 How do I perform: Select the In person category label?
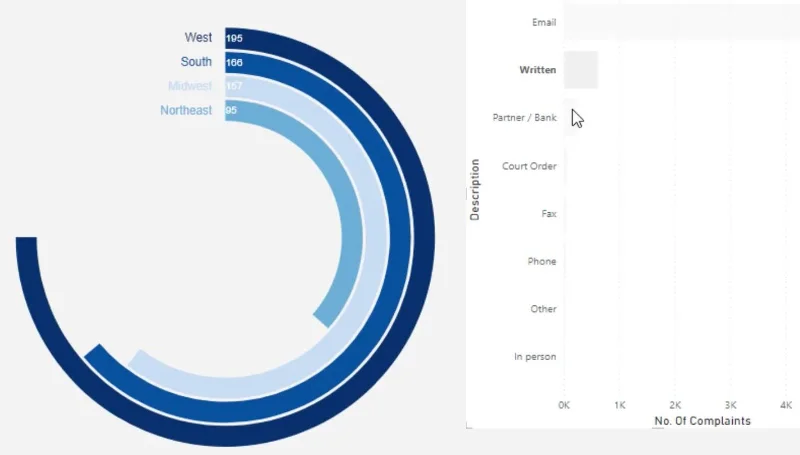click(535, 357)
